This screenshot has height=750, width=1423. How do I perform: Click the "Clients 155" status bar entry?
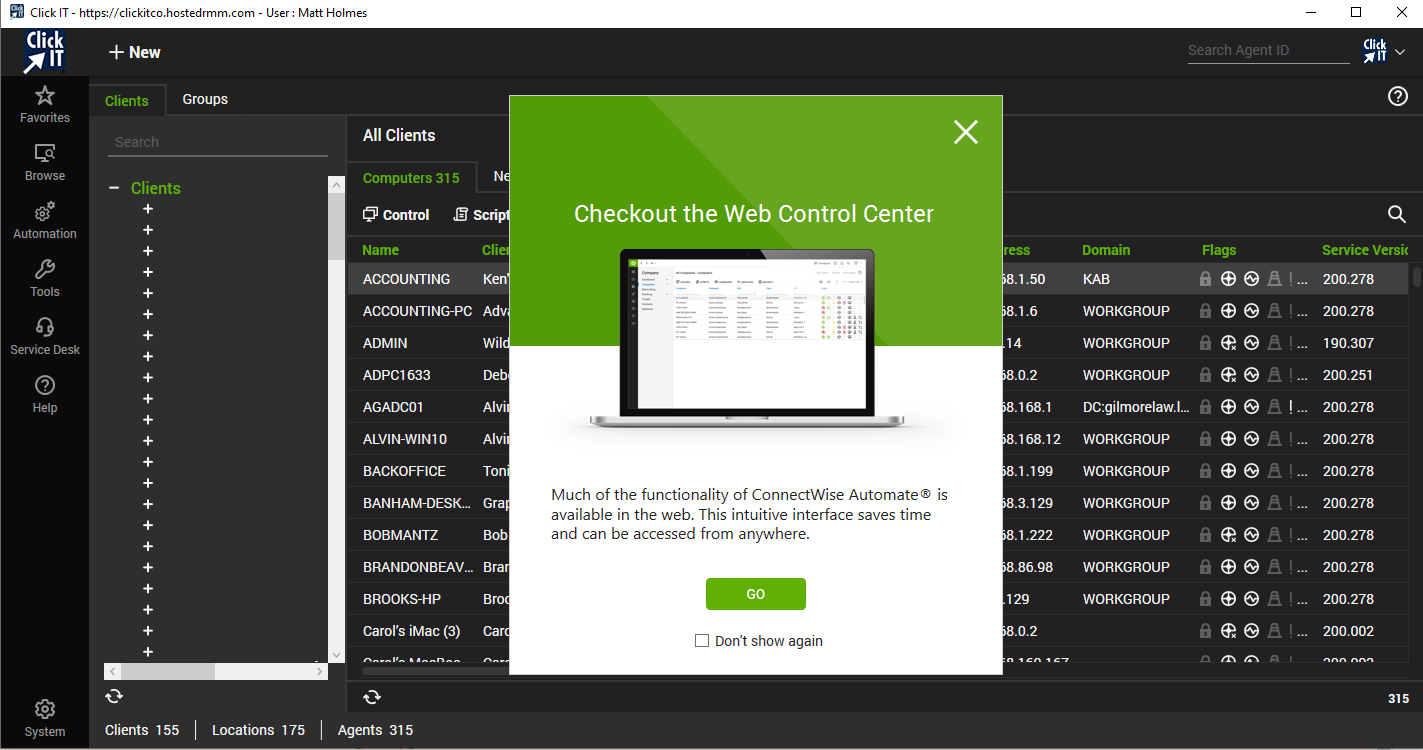(142, 730)
